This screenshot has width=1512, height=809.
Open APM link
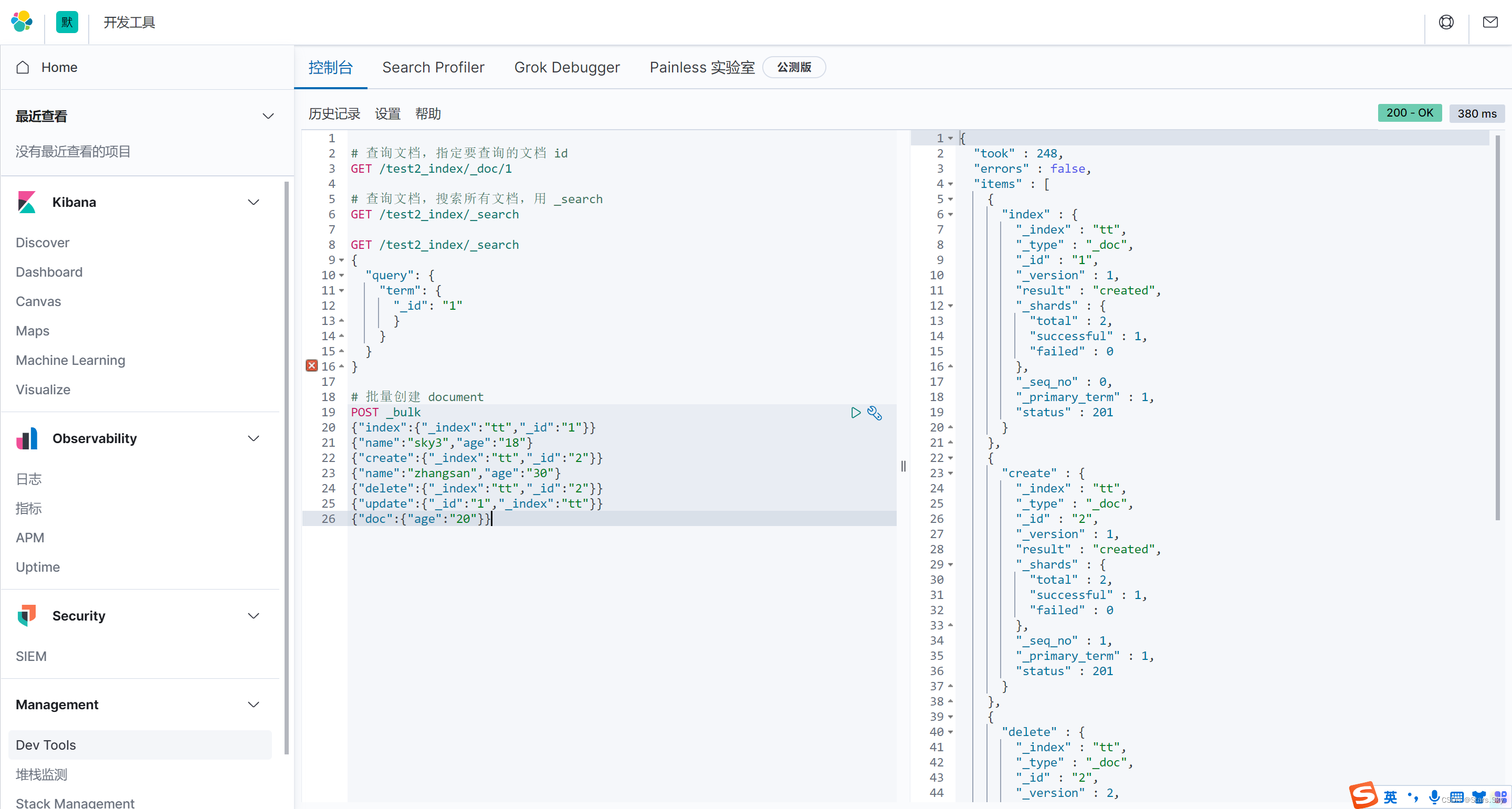coord(30,538)
